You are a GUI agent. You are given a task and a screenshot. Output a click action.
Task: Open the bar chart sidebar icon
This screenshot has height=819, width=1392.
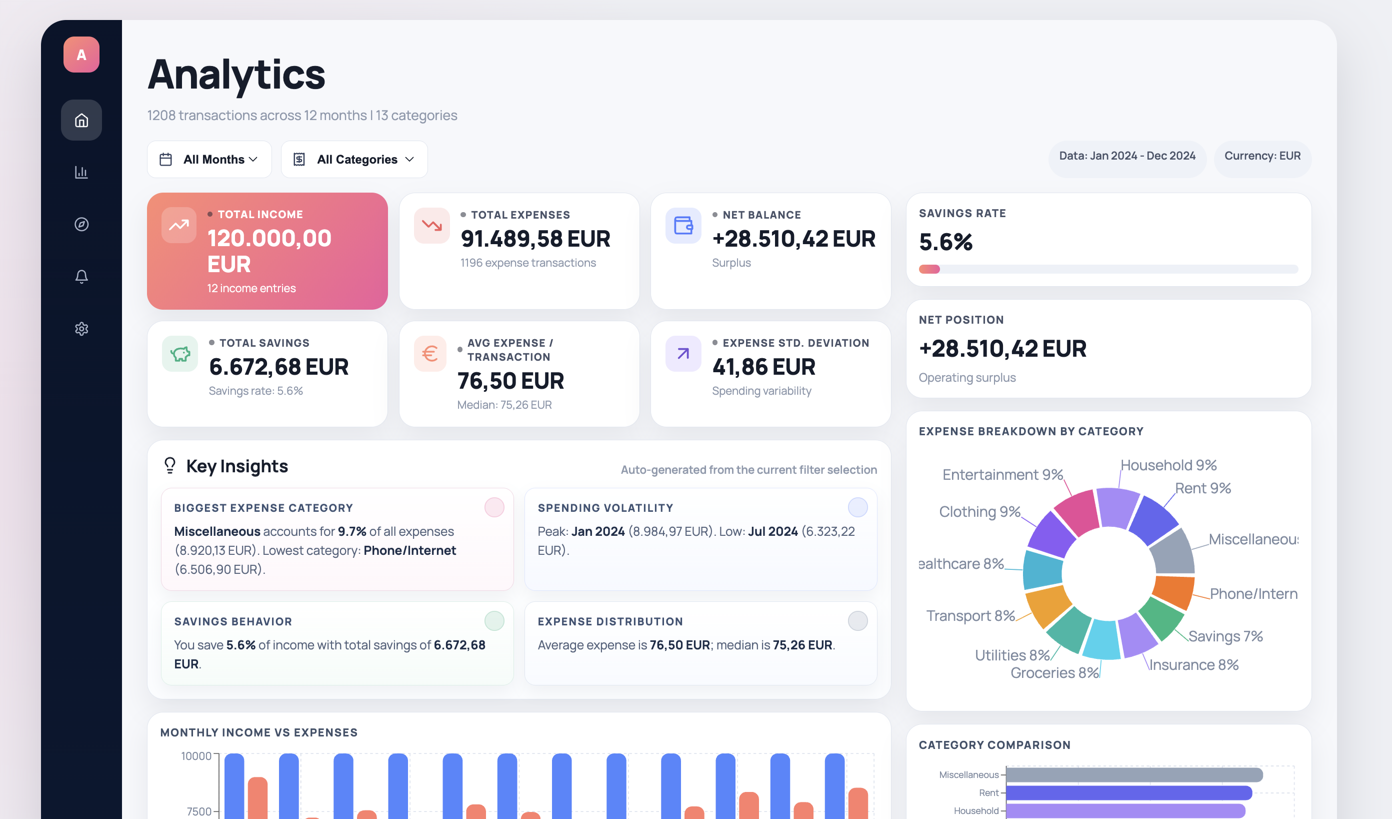[x=81, y=172]
